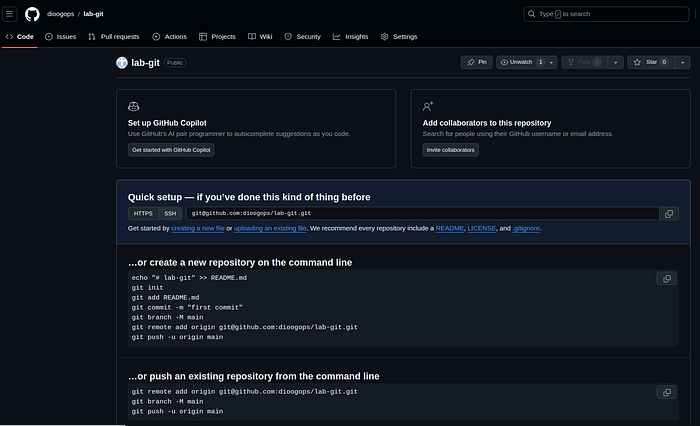Open the Unwatch notifications dropdown
The height and width of the screenshot is (426, 700).
point(527,62)
